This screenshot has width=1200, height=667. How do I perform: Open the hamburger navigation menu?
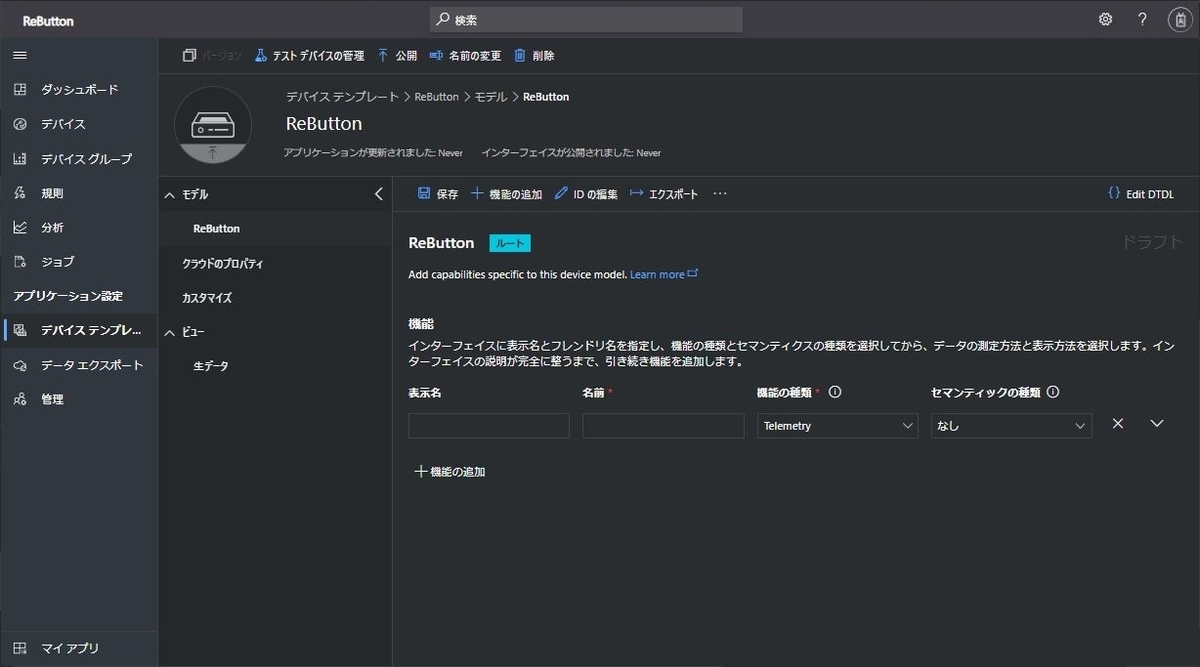coord(19,55)
